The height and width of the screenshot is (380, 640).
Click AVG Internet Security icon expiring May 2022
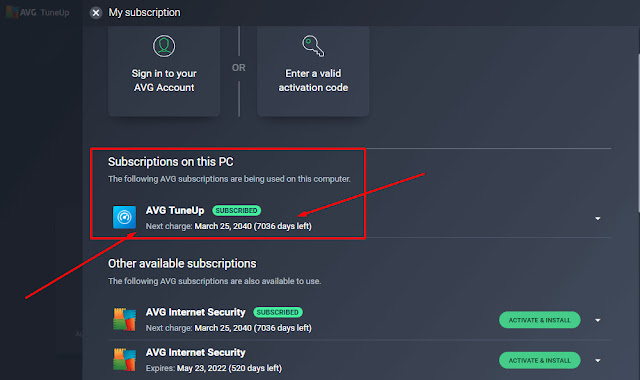[124, 360]
